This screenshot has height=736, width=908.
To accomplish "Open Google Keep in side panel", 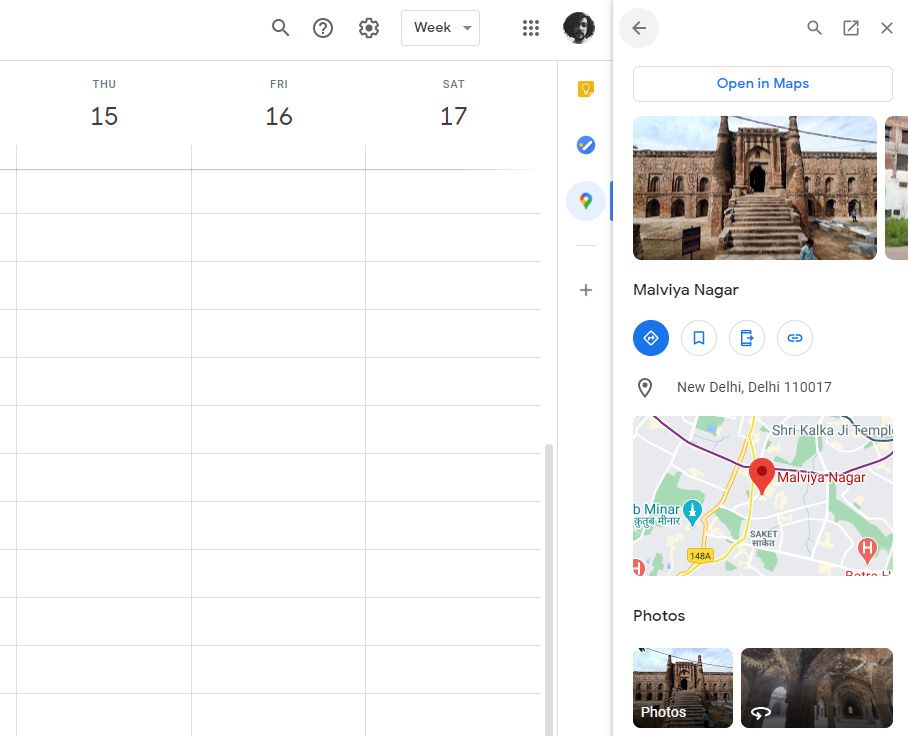I will (585, 89).
